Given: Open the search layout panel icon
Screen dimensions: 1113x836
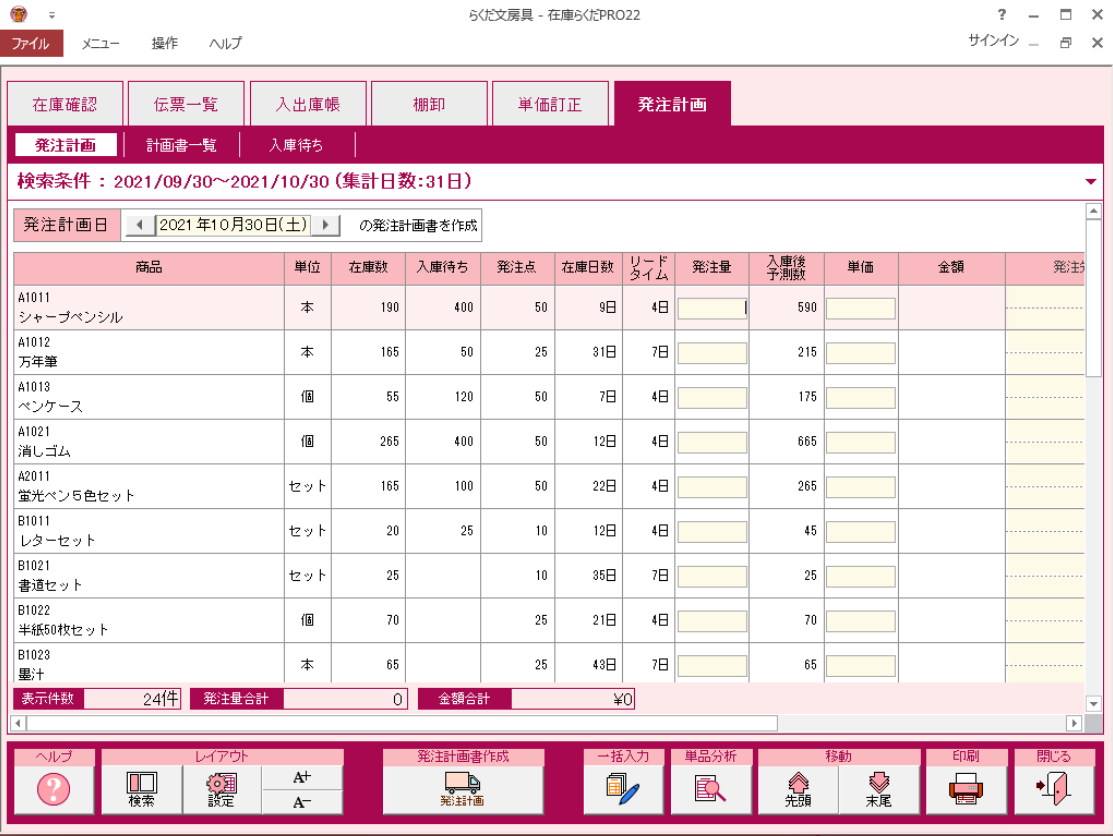Looking at the screenshot, I should click(x=141, y=789).
